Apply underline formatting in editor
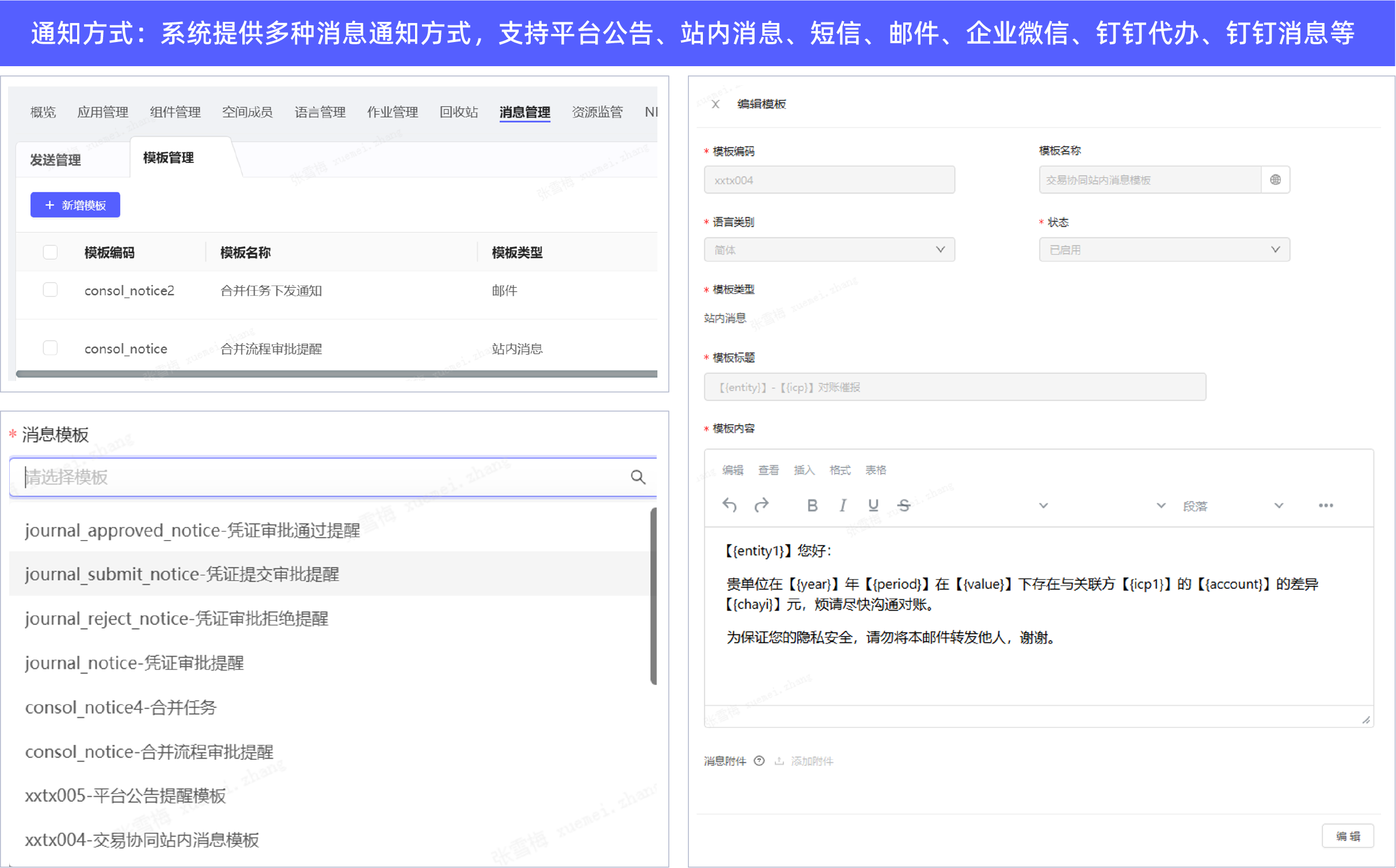This screenshot has width=1396, height=868. point(873,505)
